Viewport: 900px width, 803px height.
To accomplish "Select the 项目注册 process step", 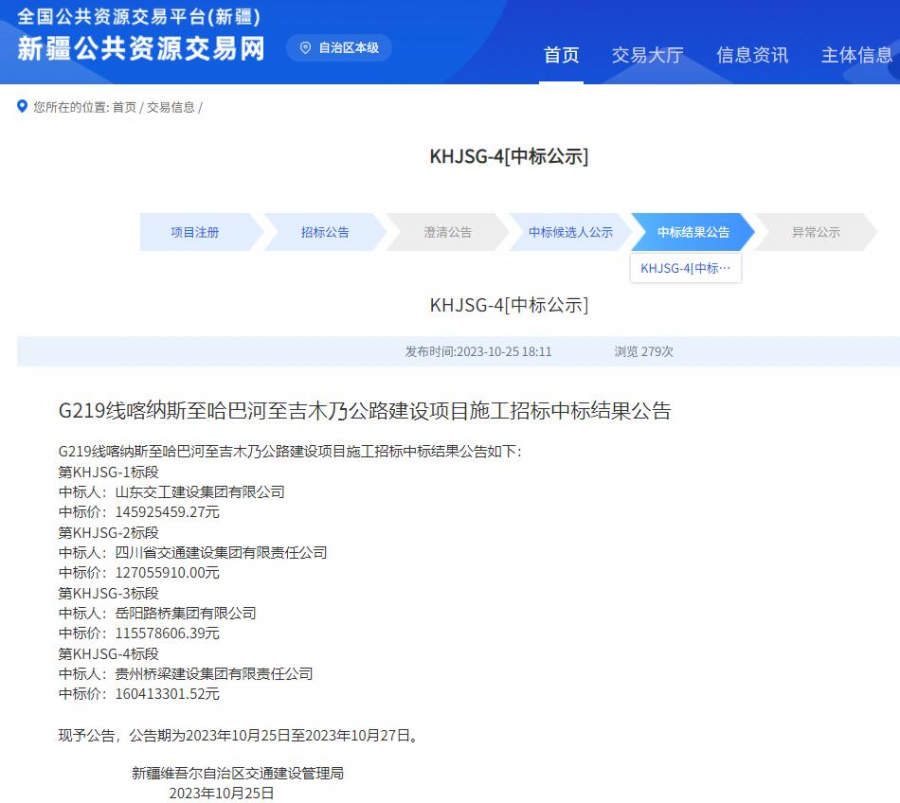I will pos(195,232).
